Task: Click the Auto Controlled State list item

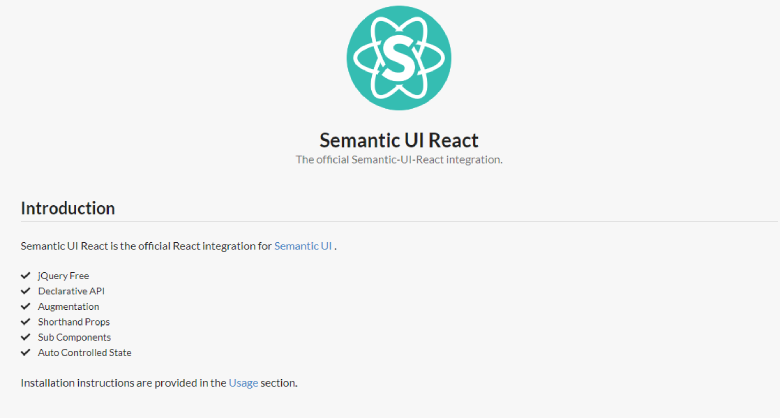Action: point(85,352)
